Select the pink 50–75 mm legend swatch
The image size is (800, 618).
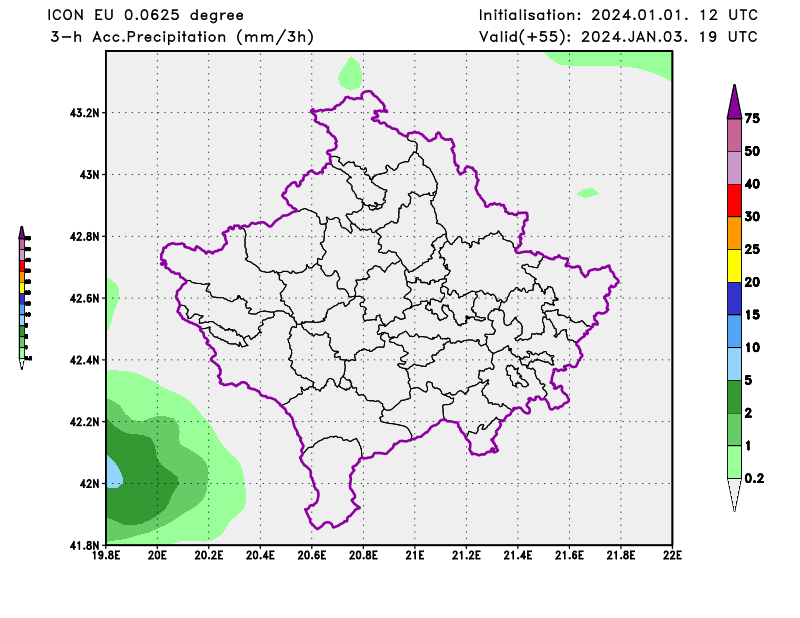(734, 135)
